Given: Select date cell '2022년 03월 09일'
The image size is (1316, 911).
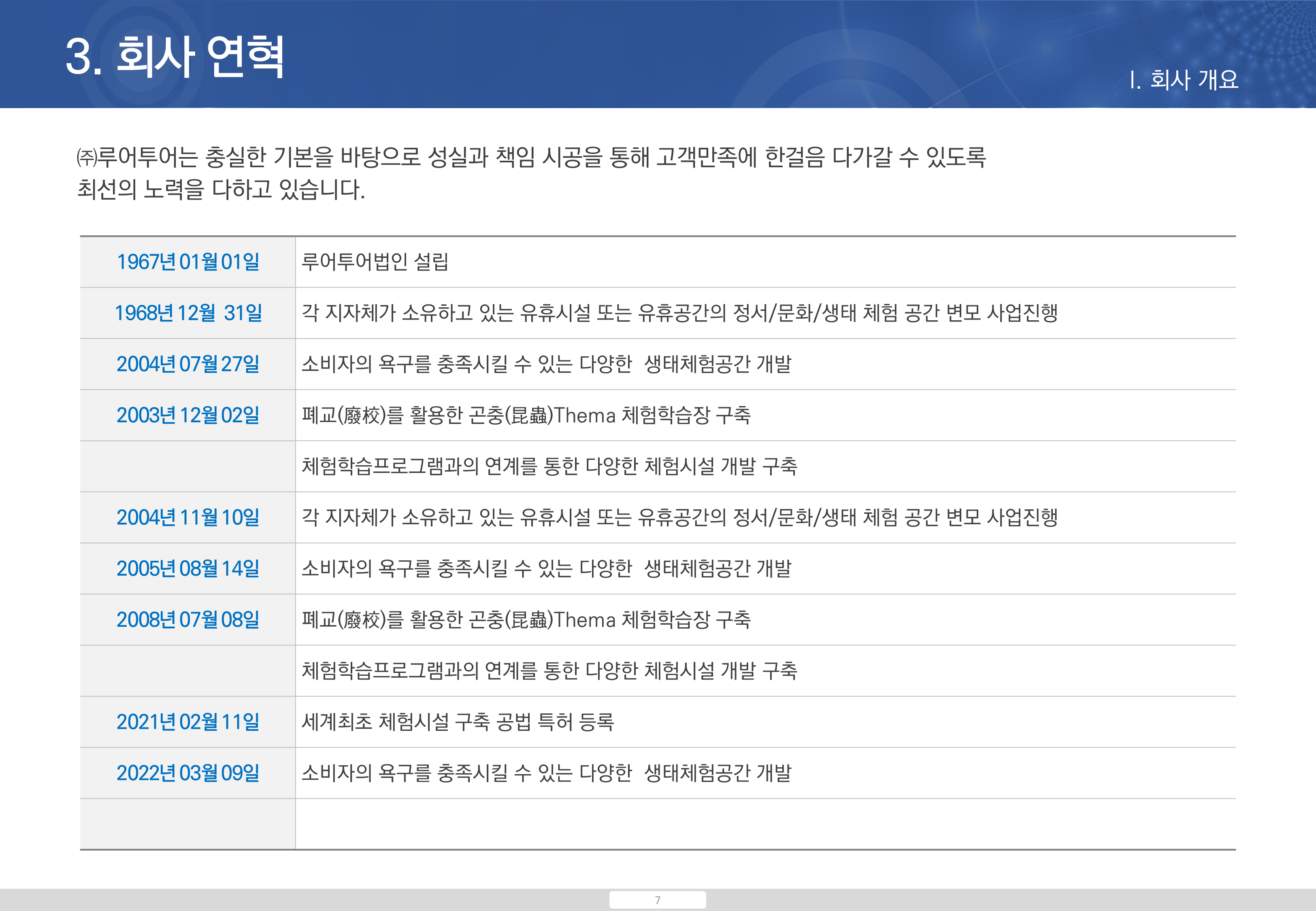Looking at the screenshot, I should 188,773.
